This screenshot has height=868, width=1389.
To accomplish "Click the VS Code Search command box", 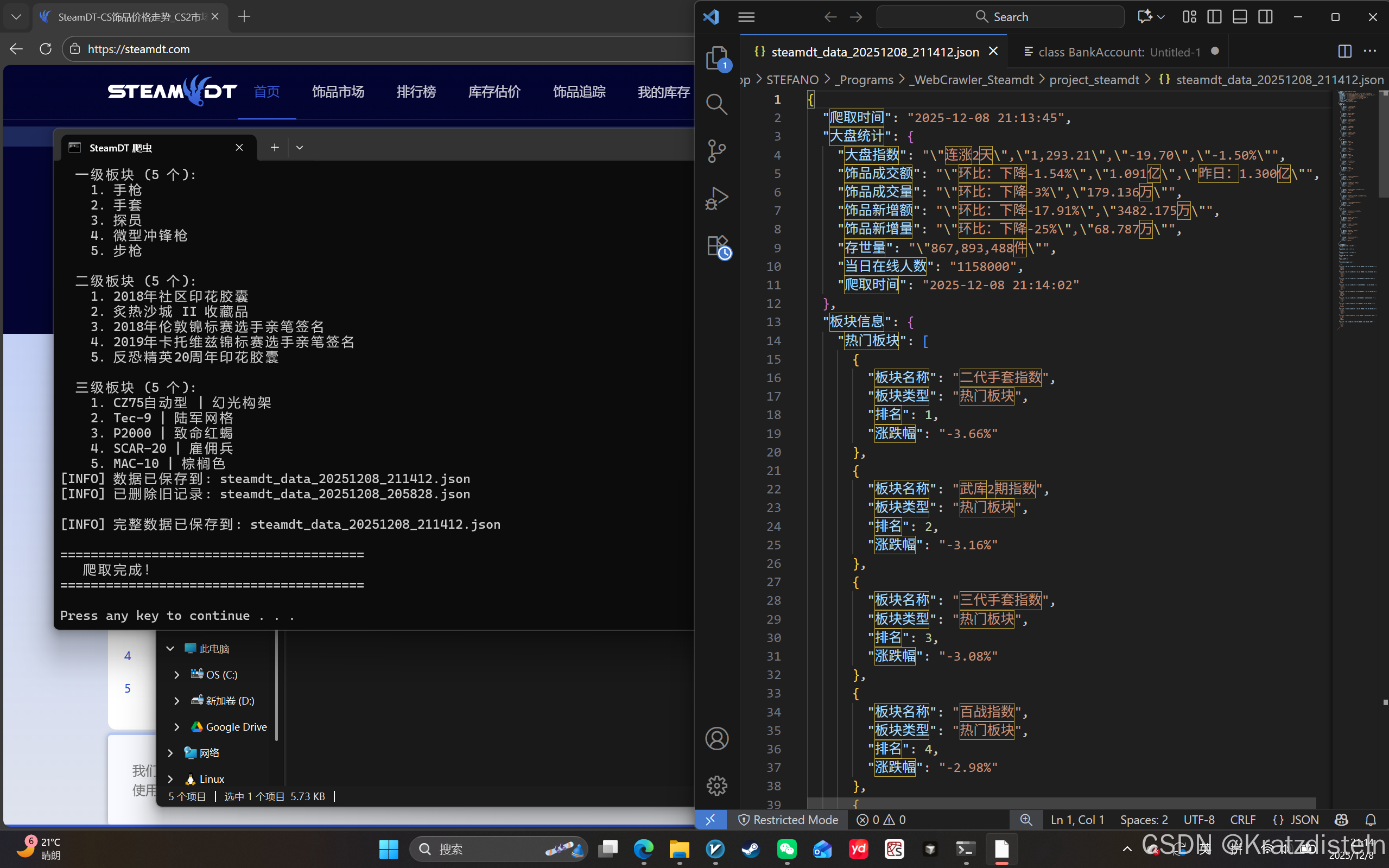I will [x=1000, y=17].
